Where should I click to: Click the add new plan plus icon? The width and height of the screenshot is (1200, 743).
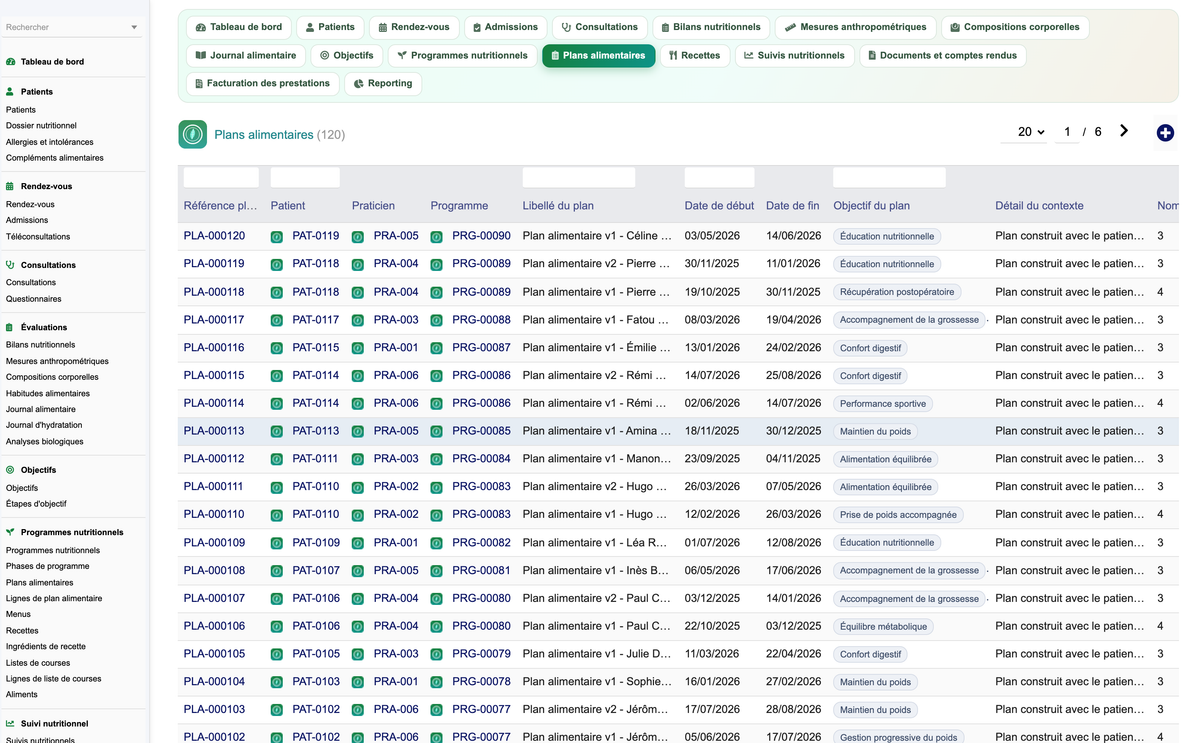pos(1165,133)
